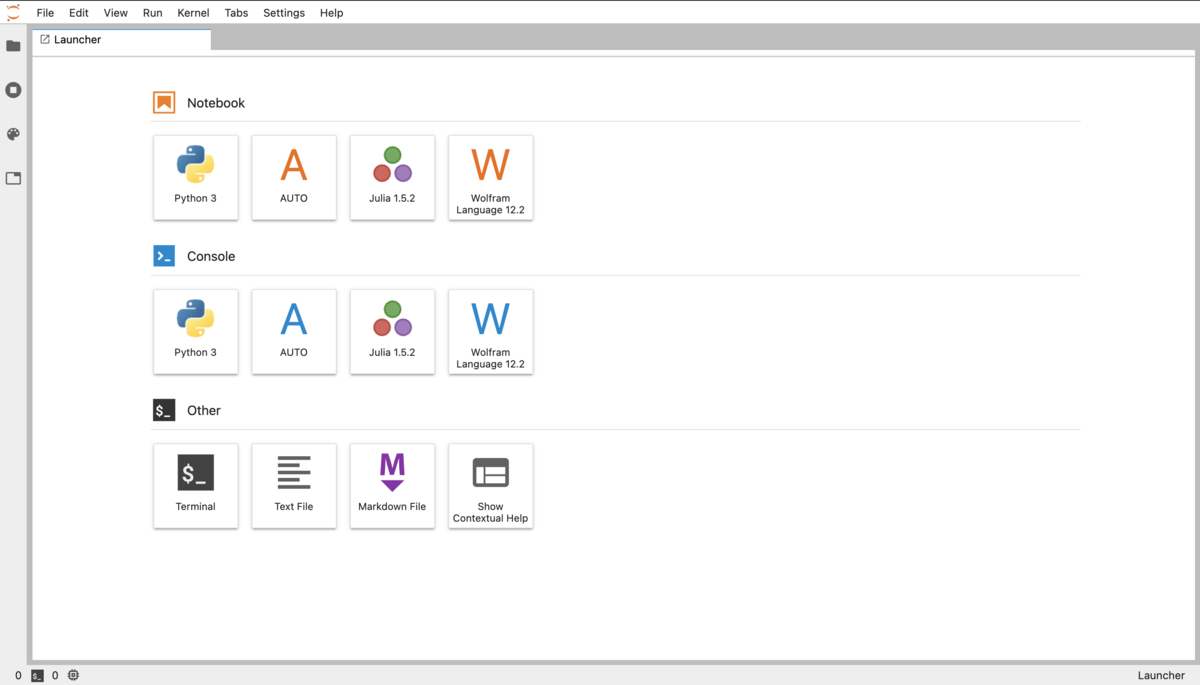Open the Run menu
The width and height of the screenshot is (1200, 685).
point(152,13)
